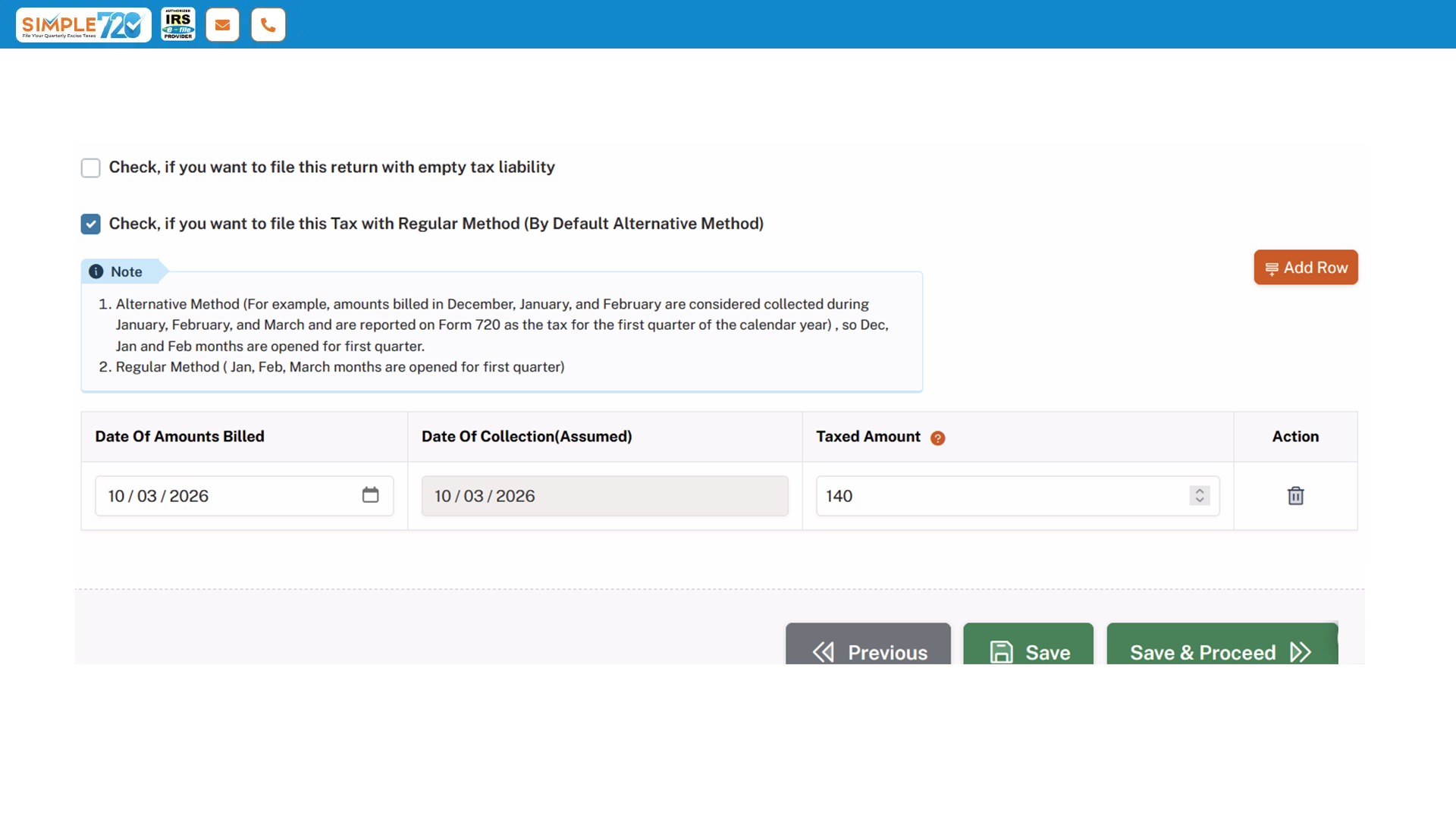
Task: Adjust the Taxed Amount spinner arrows
Action: click(x=1200, y=496)
